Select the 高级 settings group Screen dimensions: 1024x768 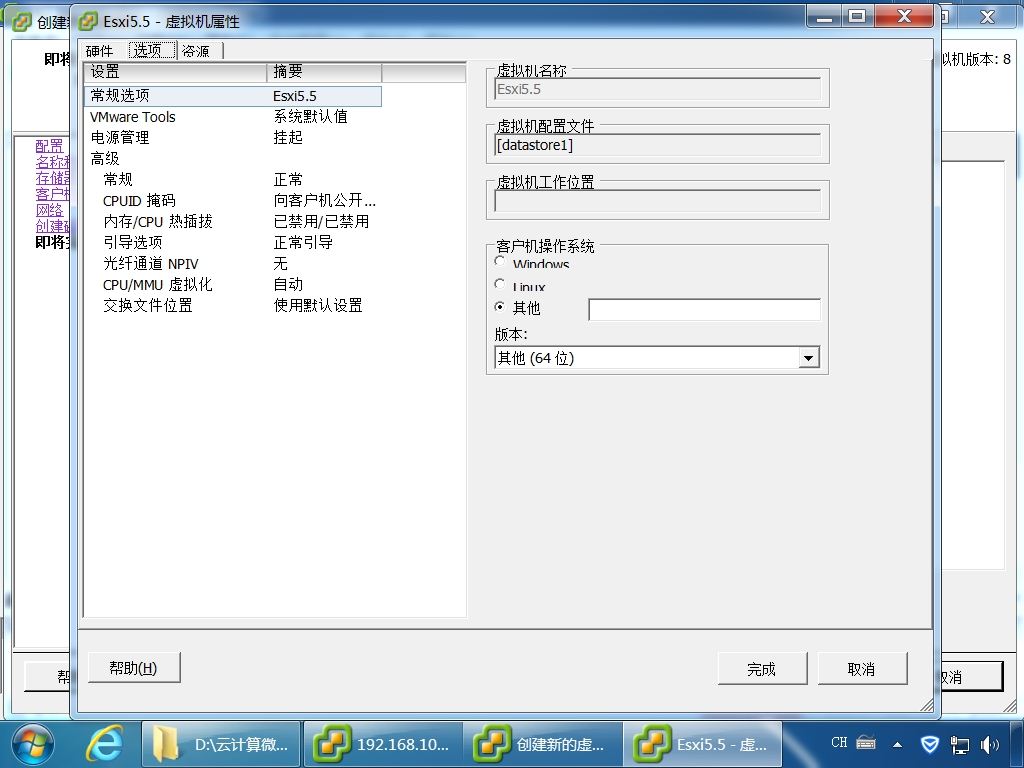233,159
